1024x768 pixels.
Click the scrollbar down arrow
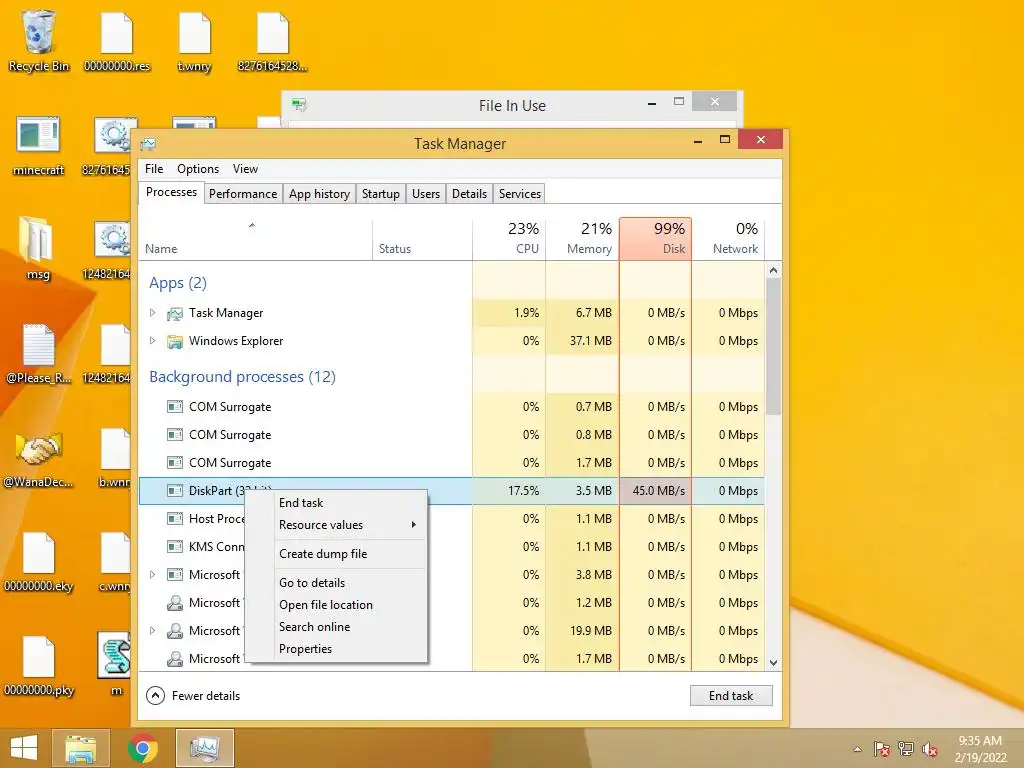(773, 662)
